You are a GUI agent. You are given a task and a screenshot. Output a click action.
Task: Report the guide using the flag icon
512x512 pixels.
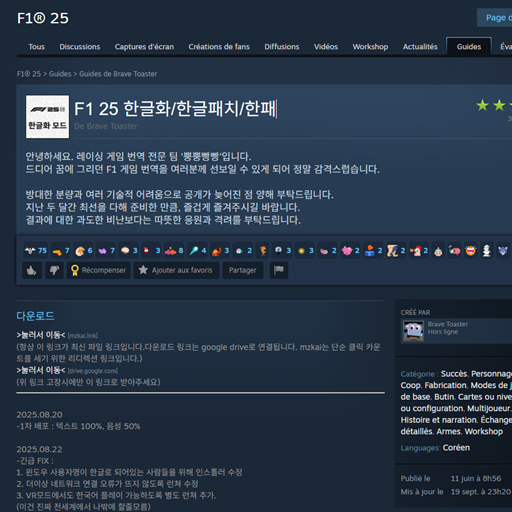(279, 270)
